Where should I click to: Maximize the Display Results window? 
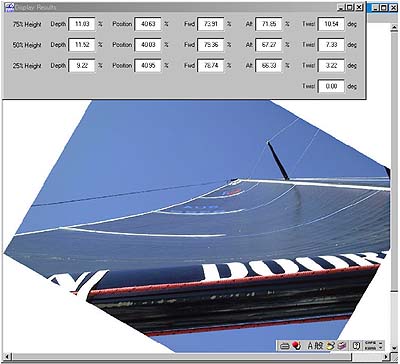click(349, 7)
